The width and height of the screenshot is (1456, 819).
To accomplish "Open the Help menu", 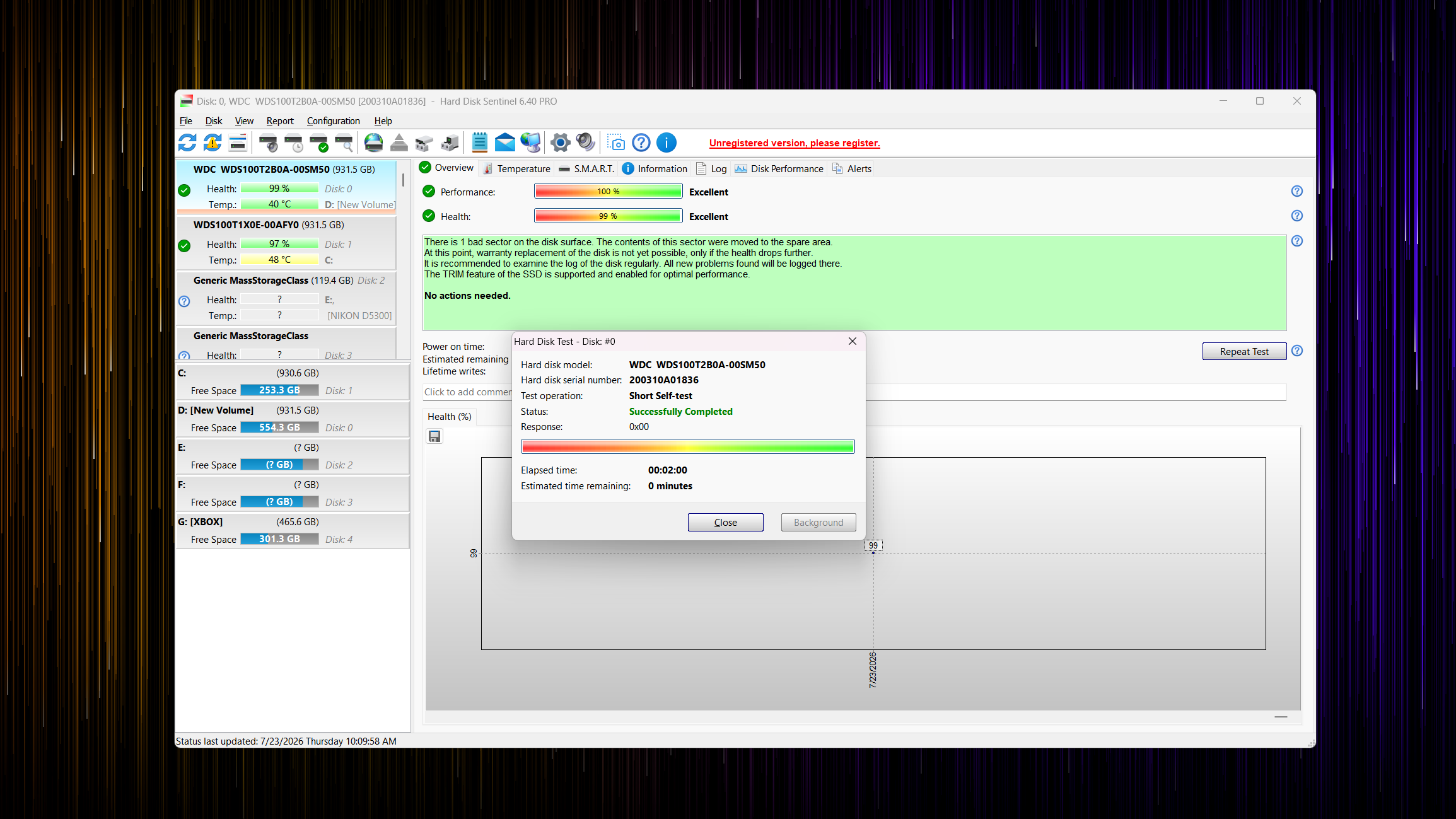I will coord(383,121).
